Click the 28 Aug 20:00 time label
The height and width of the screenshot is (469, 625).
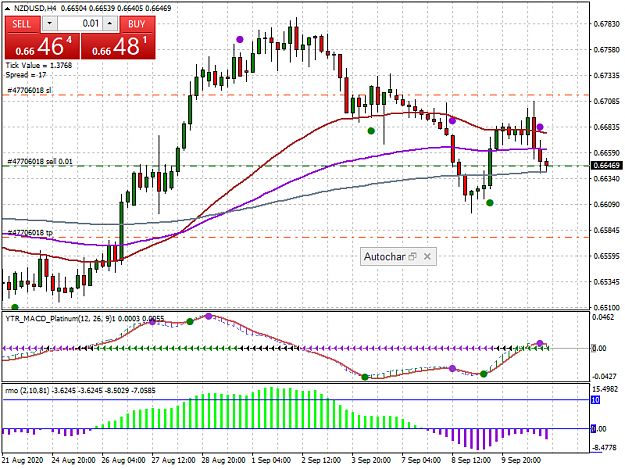[x=224, y=460]
